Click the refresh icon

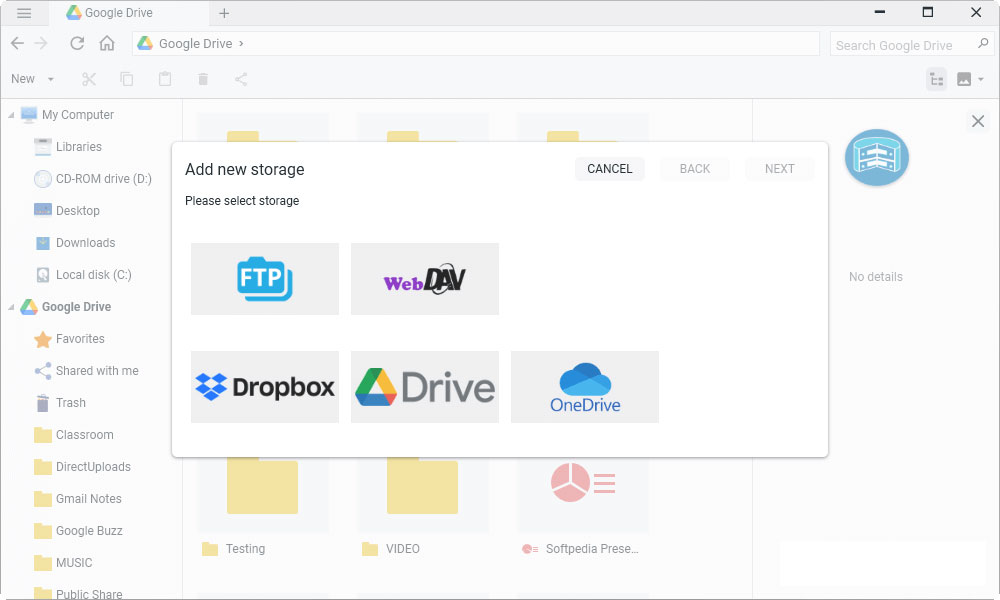[x=77, y=43]
